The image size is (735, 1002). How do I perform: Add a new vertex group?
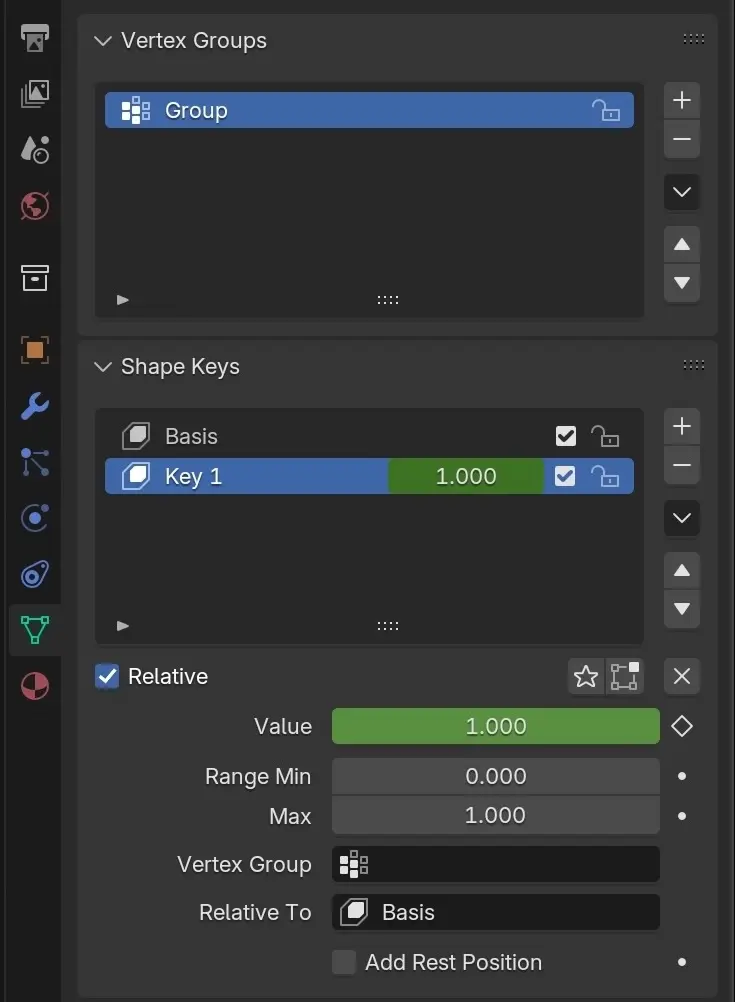(x=682, y=100)
